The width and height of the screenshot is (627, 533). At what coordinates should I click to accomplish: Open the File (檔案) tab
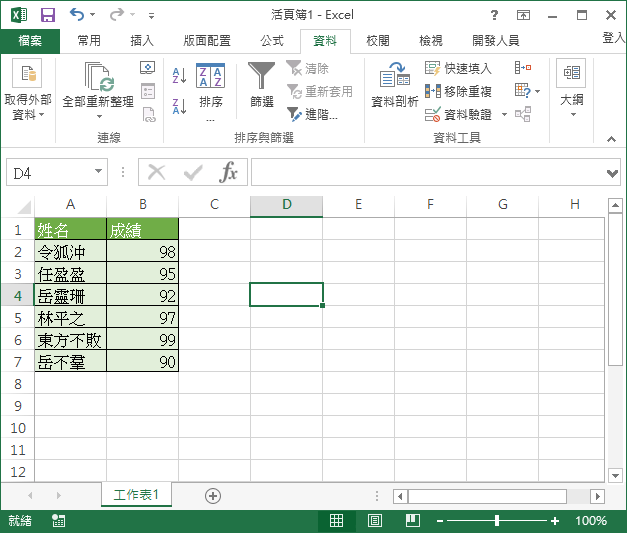30,41
